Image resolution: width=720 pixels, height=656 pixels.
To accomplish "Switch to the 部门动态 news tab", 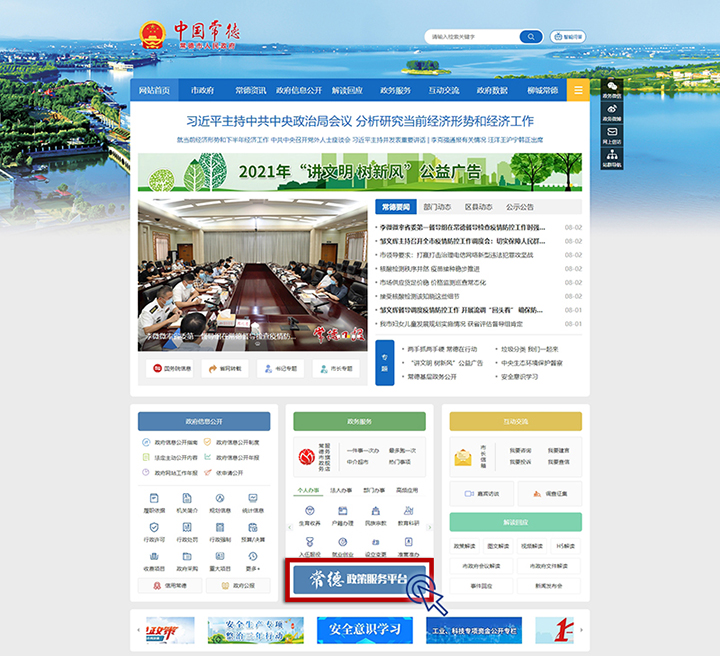I will [x=437, y=207].
